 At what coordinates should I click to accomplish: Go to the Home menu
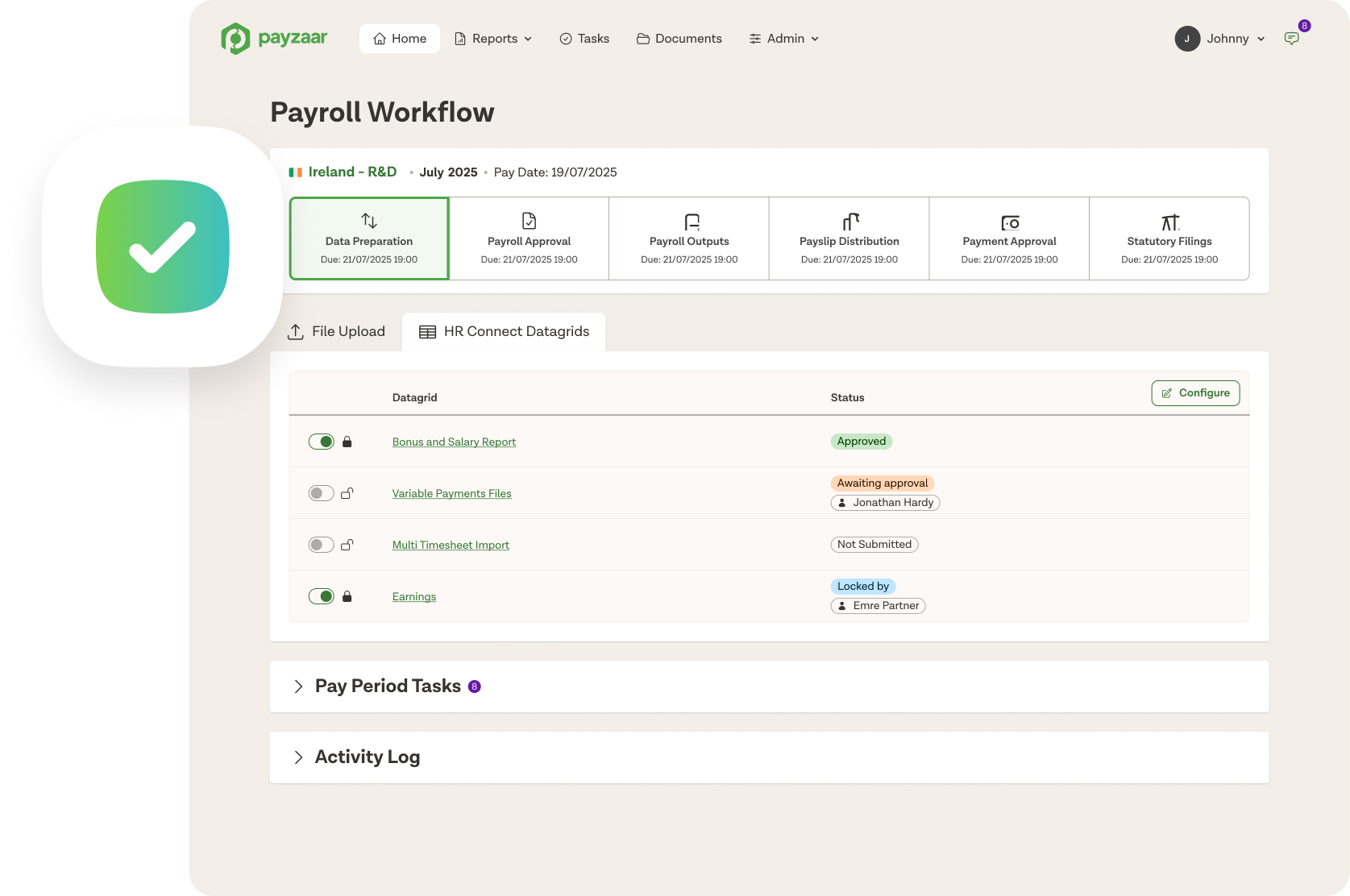click(400, 39)
